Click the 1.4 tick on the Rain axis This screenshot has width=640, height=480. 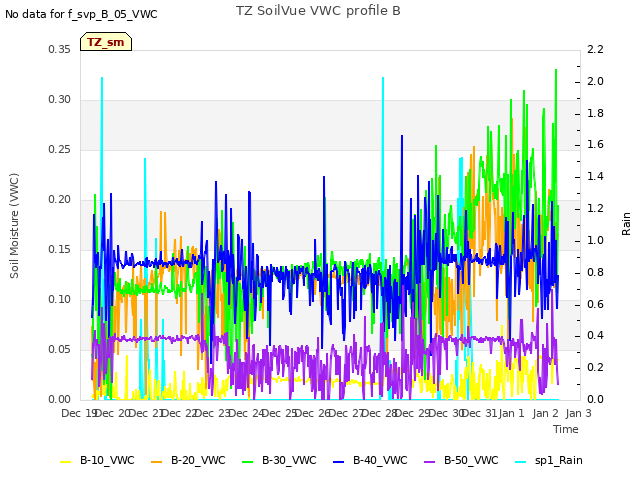click(x=595, y=176)
